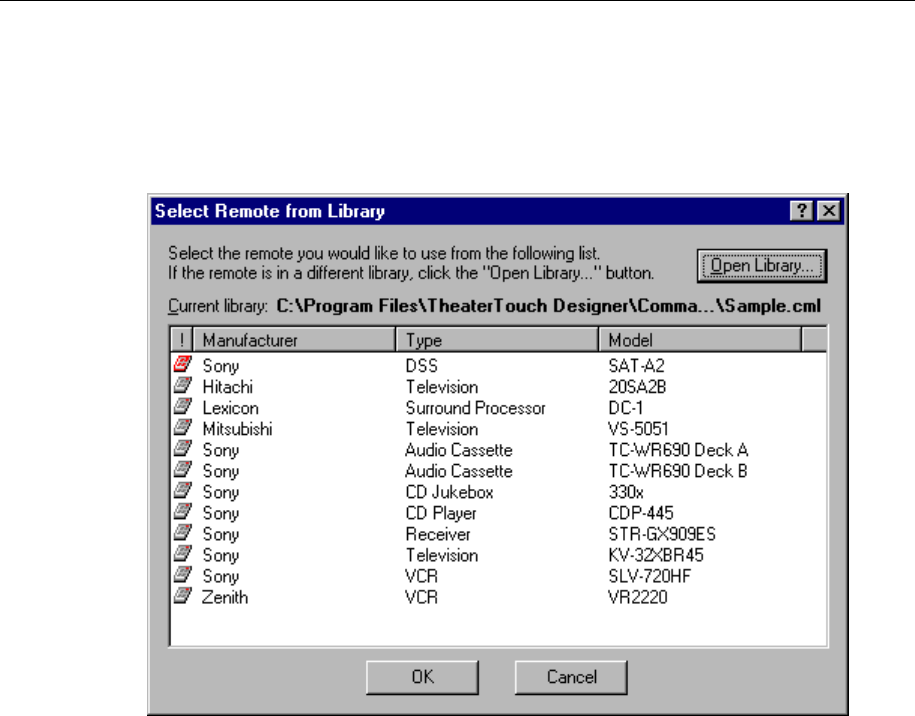
Task: Click the VR2220 model cell
Action: (638, 597)
